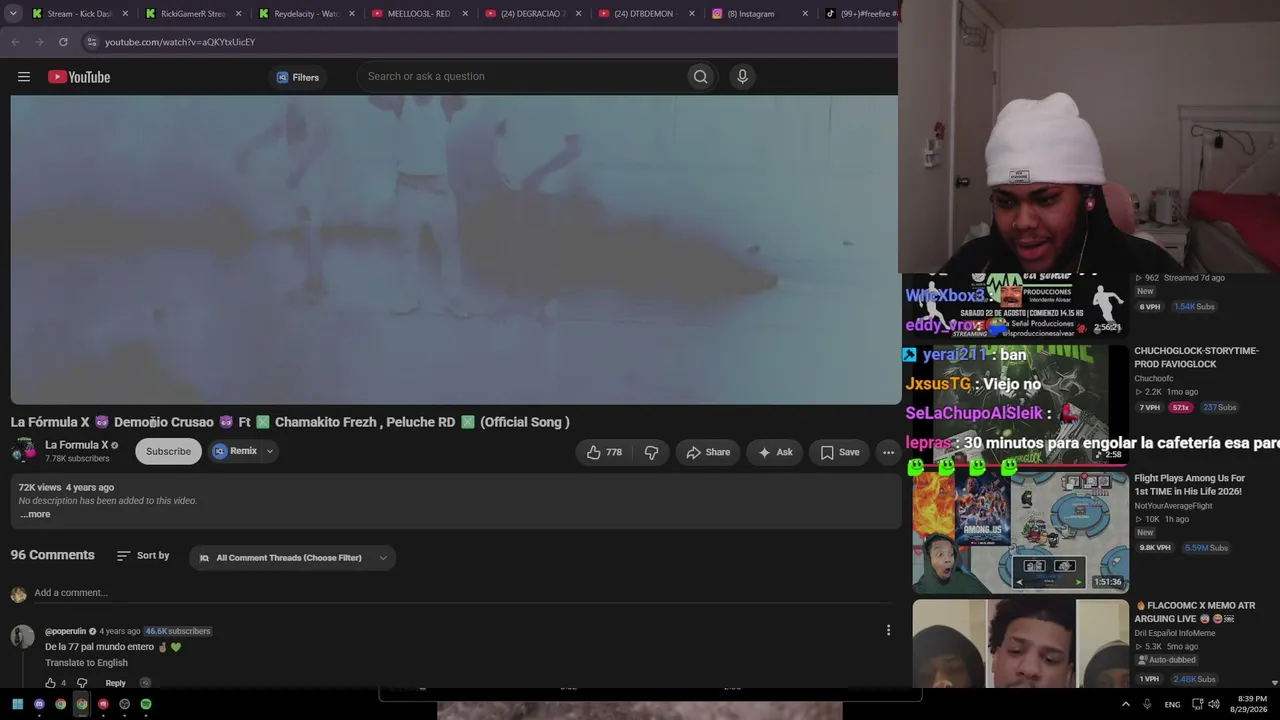Open the ENG language switcher
The height and width of the screenshot is (720, 1280).
click(1173, 704)
